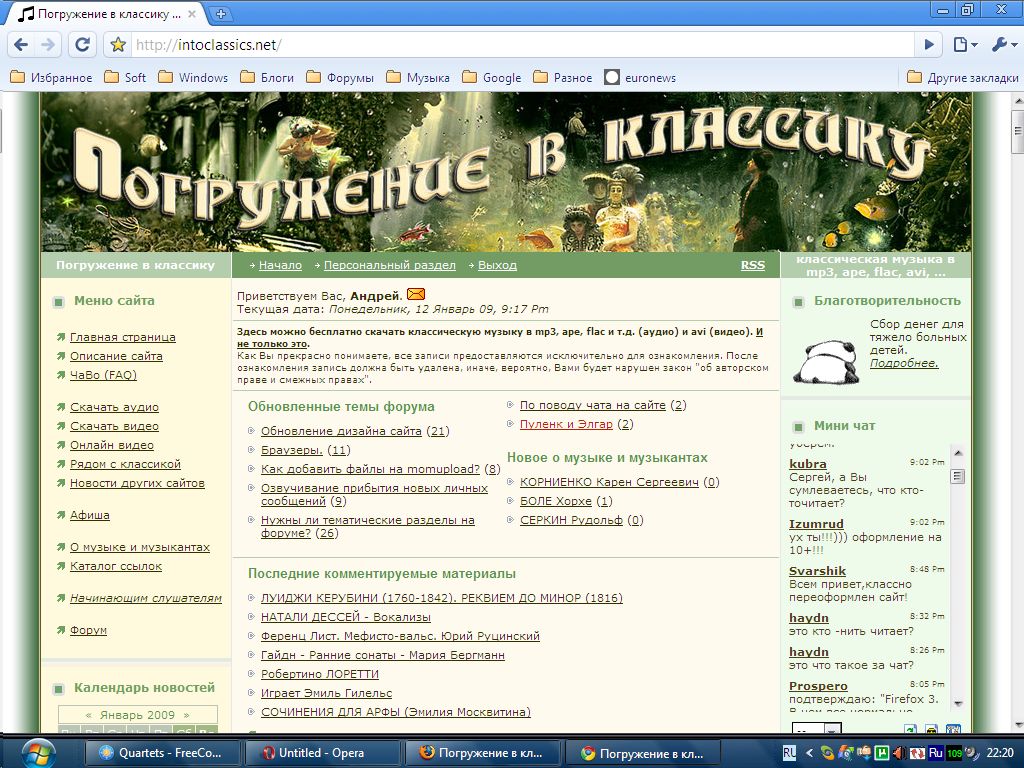Open the euronews bookmark
Image resolution: width=1024 pixels, height=768 pixels.
pyautogui.click(x=640, y=78)
